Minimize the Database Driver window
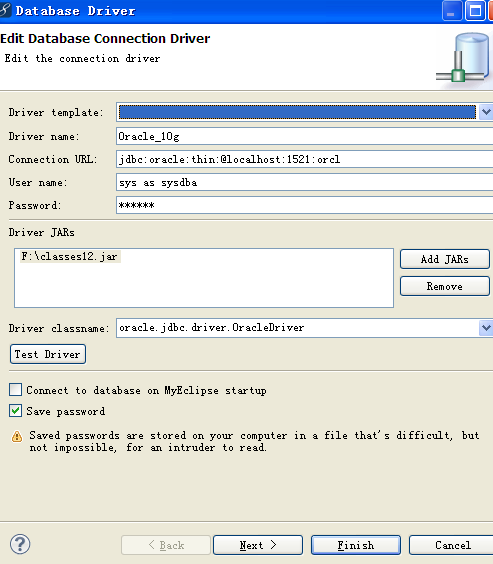493x564 pixels. click(x=452, y=11)
